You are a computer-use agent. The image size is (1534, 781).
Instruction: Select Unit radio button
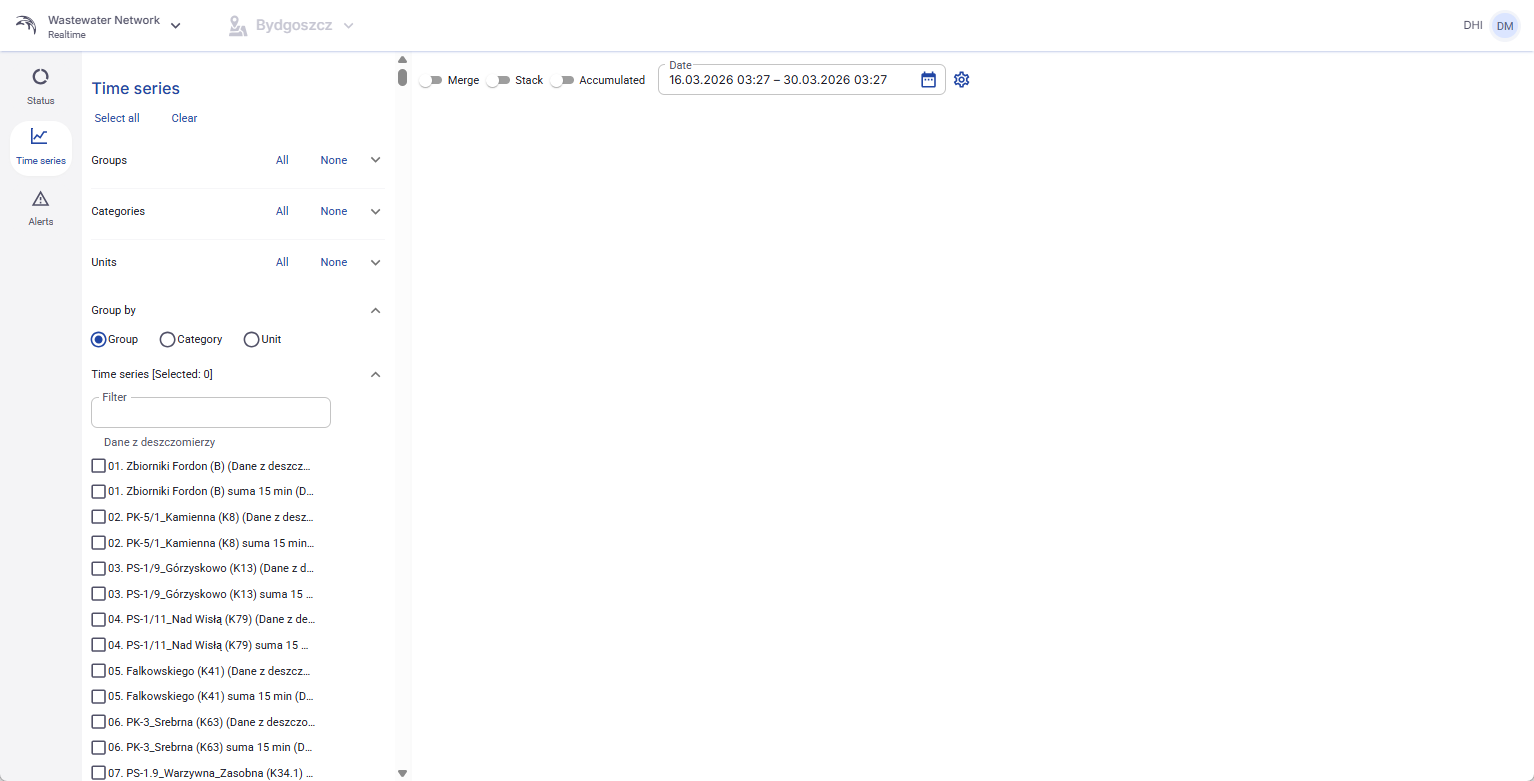click(x=251, y=339)
